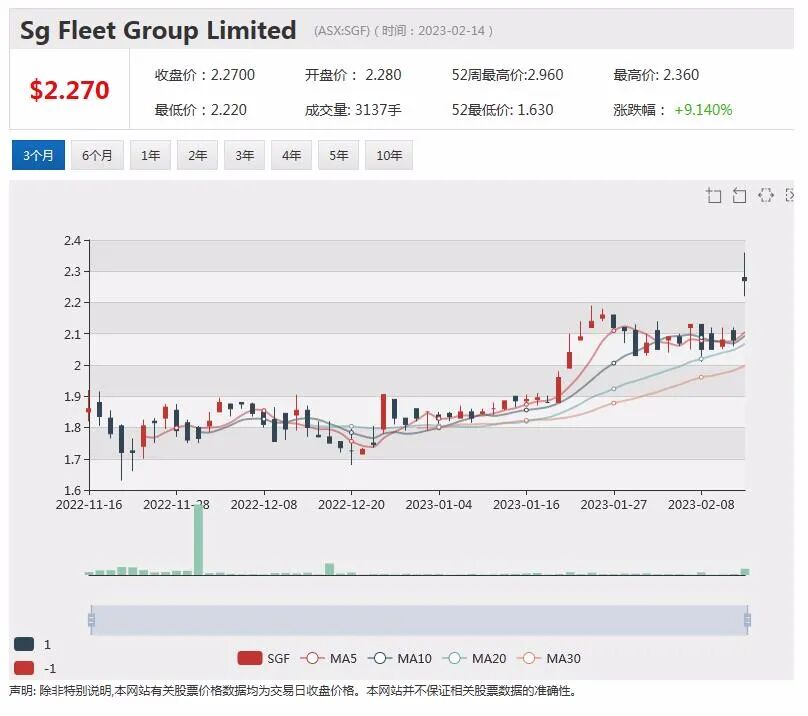Switch to the 6个月 range tab

97,155
